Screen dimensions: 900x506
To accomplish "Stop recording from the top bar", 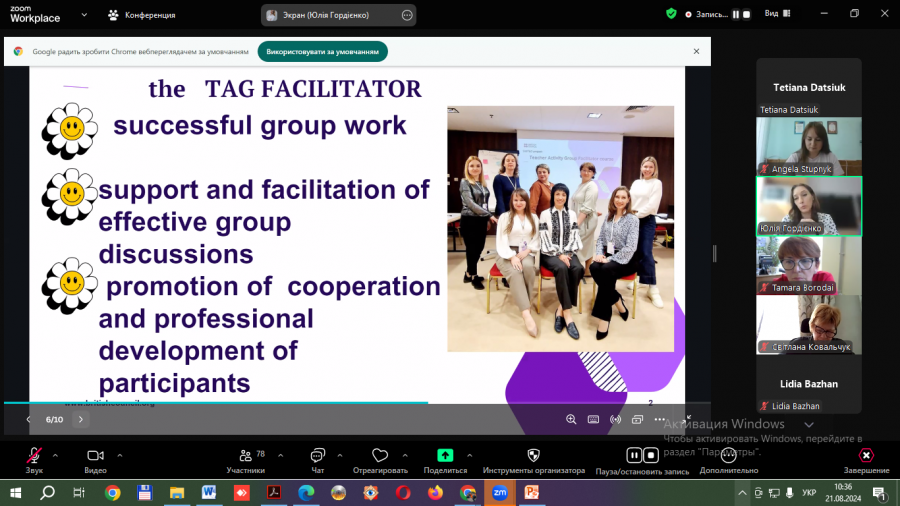I will click(x=746, y=14).
